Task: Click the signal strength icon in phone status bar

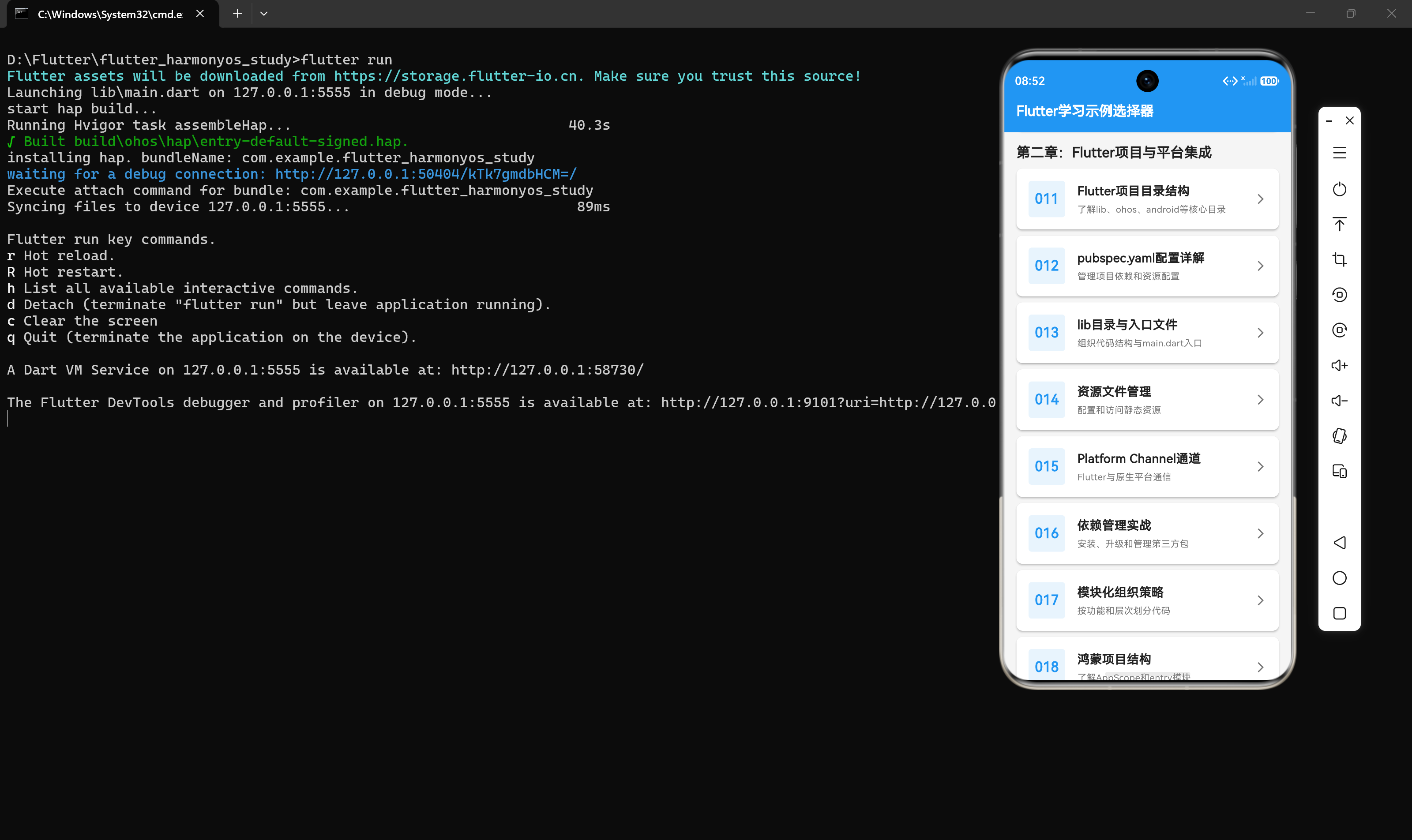Action: [1249, 81]
